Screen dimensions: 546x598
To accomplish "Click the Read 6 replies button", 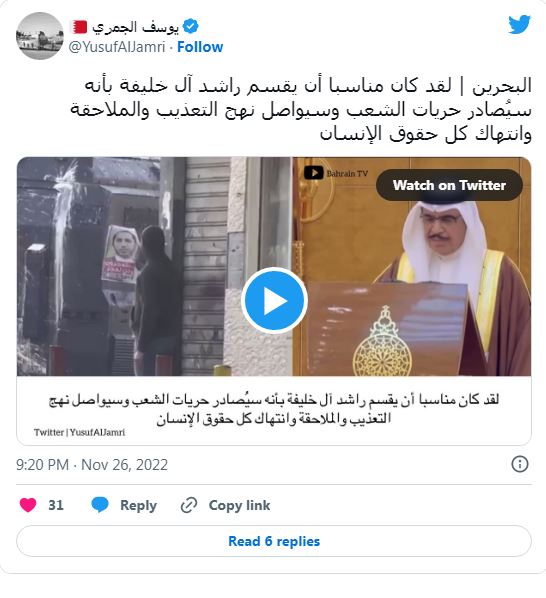I will pos(274,541).
